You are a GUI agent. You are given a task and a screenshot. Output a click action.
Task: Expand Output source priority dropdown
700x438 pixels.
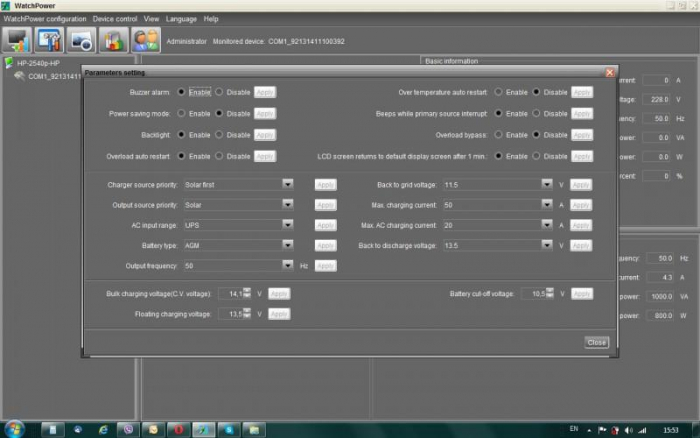(x=288, y=204)
